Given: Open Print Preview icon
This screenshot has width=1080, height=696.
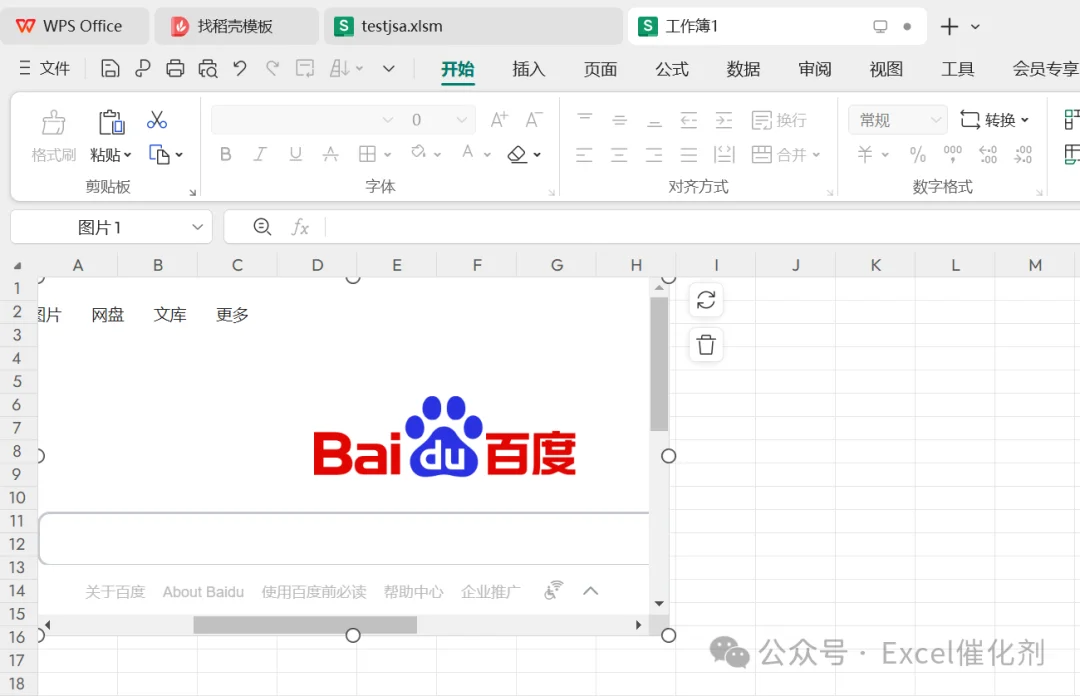Looking at the screenshot, I should coord(208,68).
